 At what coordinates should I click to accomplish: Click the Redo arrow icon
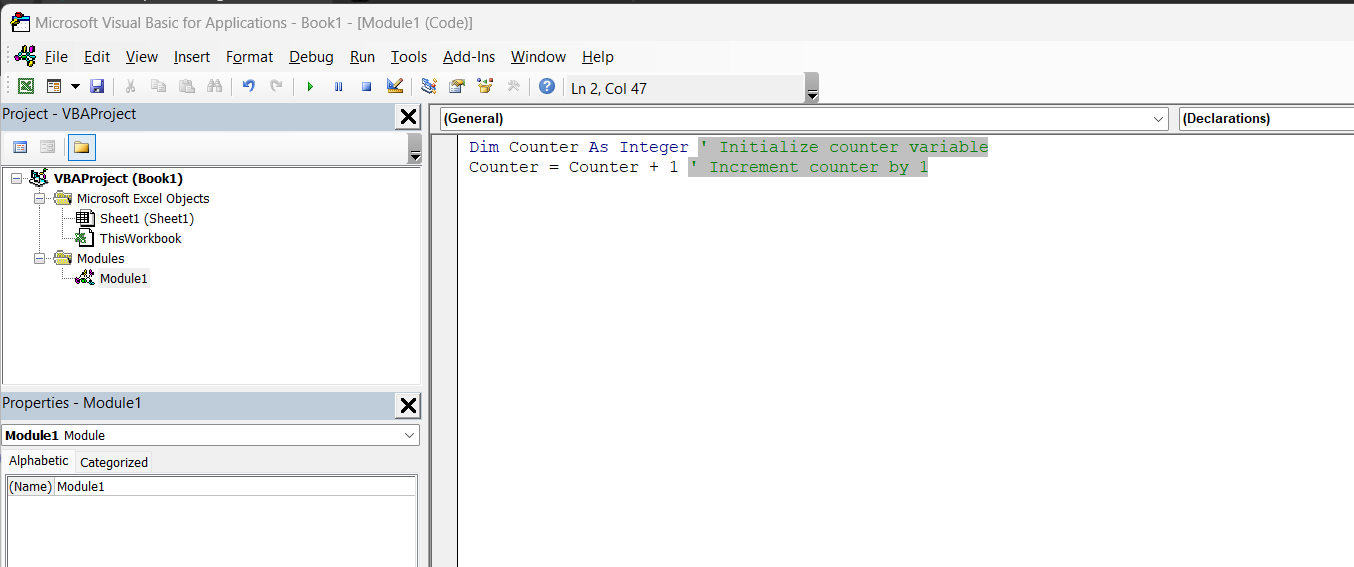click(277, 87)
